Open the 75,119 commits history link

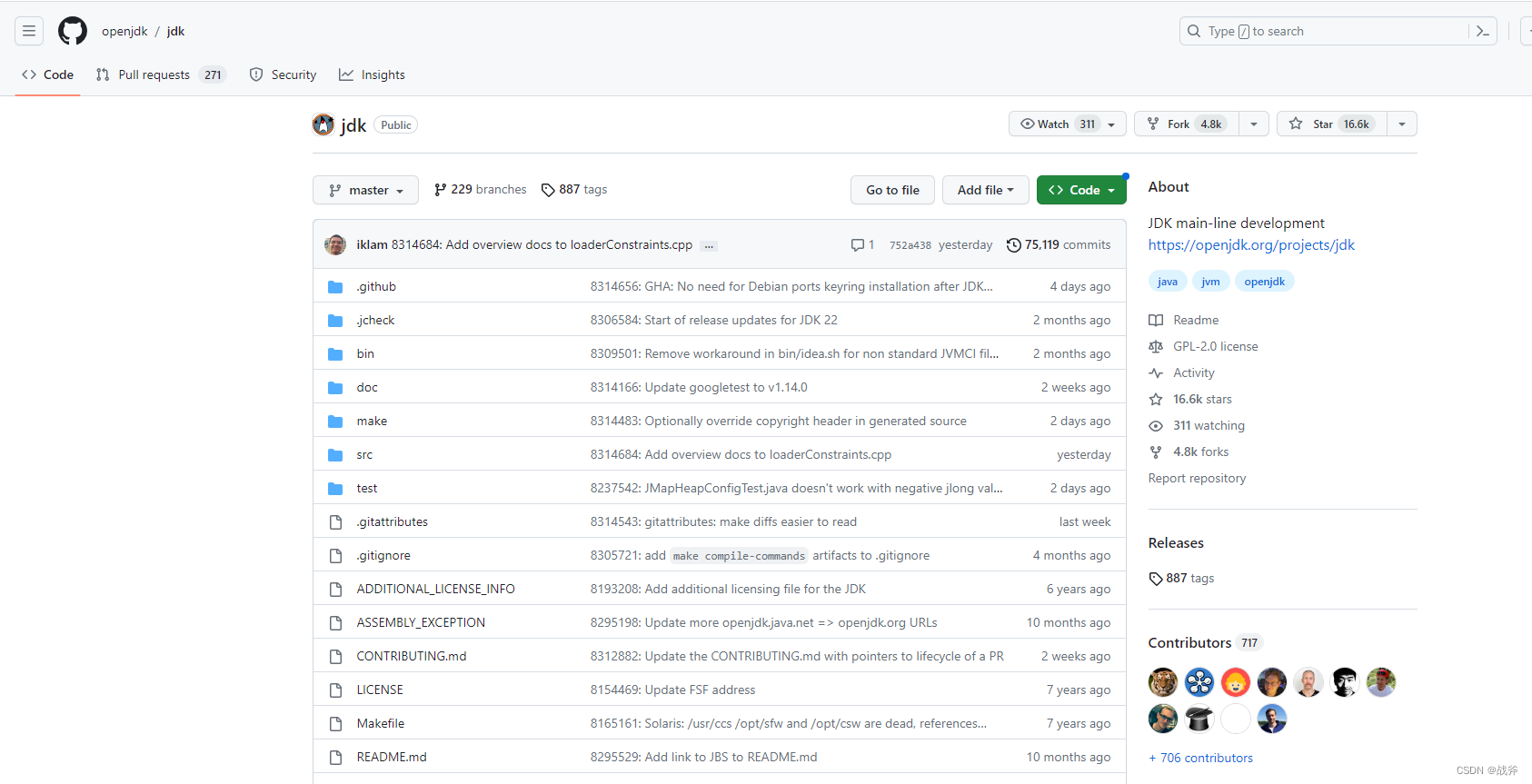click(1059, 244)
